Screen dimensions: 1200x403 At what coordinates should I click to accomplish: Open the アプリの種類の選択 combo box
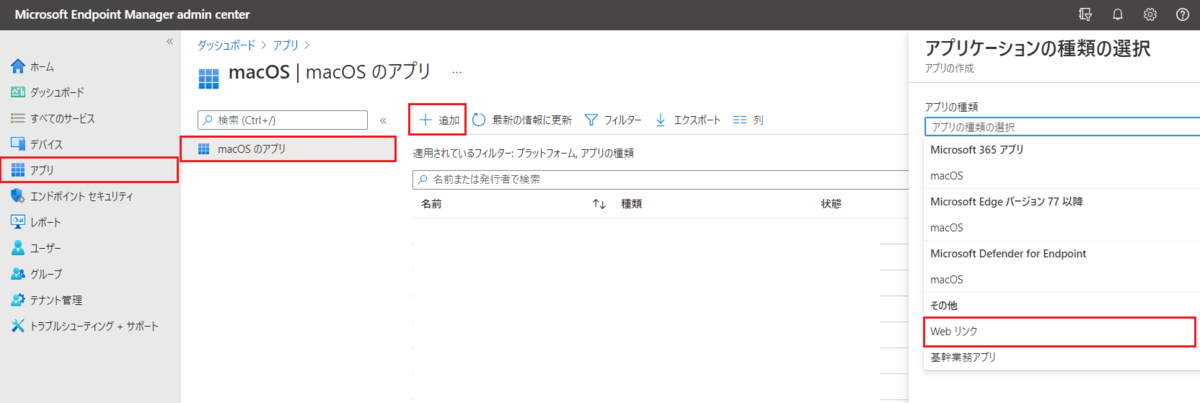(1062, 127)
